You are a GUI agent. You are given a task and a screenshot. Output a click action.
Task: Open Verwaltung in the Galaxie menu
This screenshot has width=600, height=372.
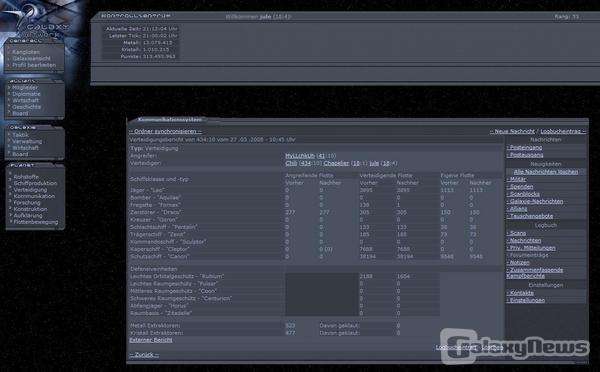point(27,141)
